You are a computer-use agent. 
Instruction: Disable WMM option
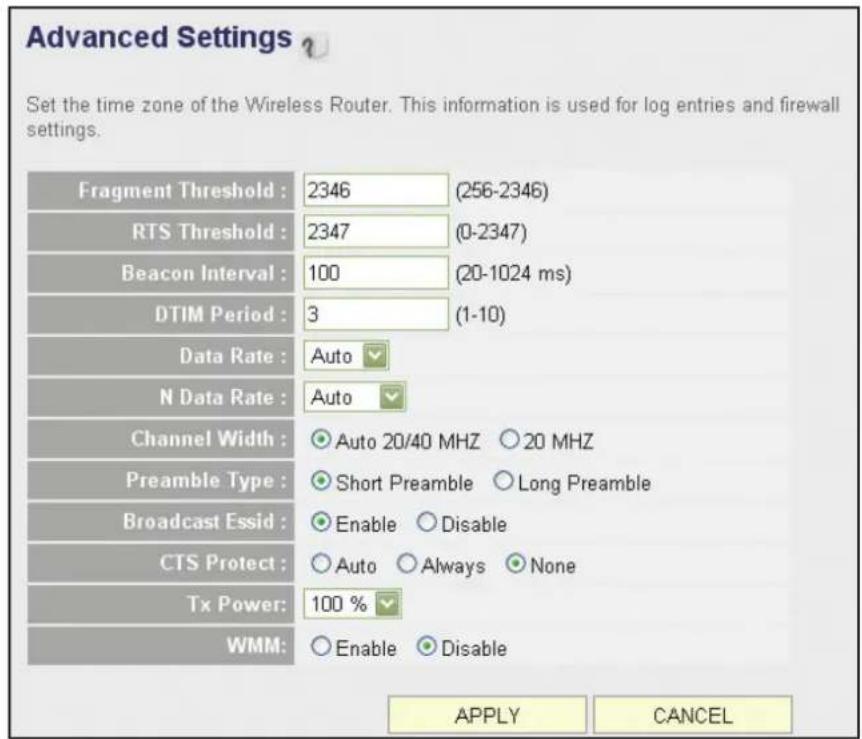coord(427,646)
